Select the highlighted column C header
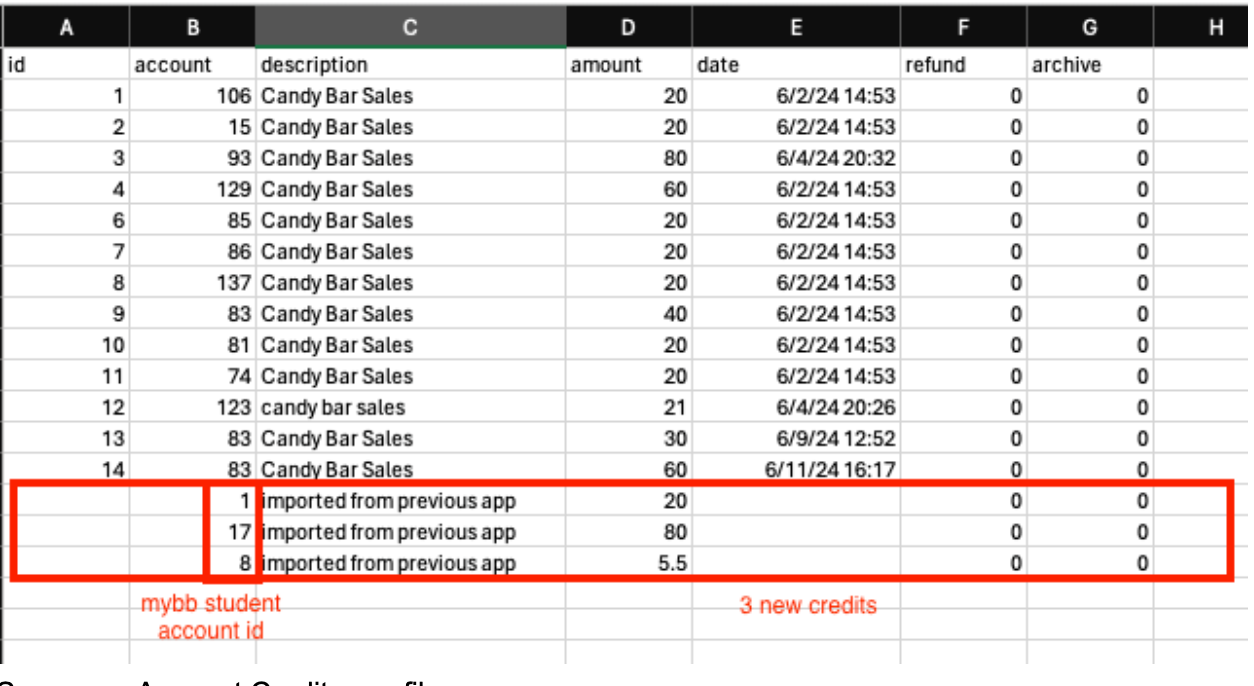This screenshot has height=686, width=1254. (410, 27)
